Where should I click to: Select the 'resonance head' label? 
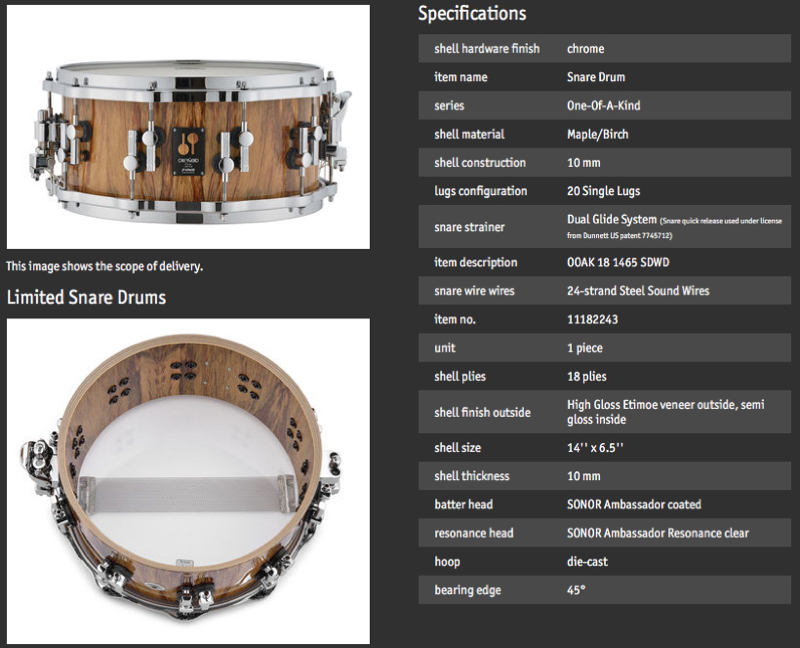click(x=474, y=533)
